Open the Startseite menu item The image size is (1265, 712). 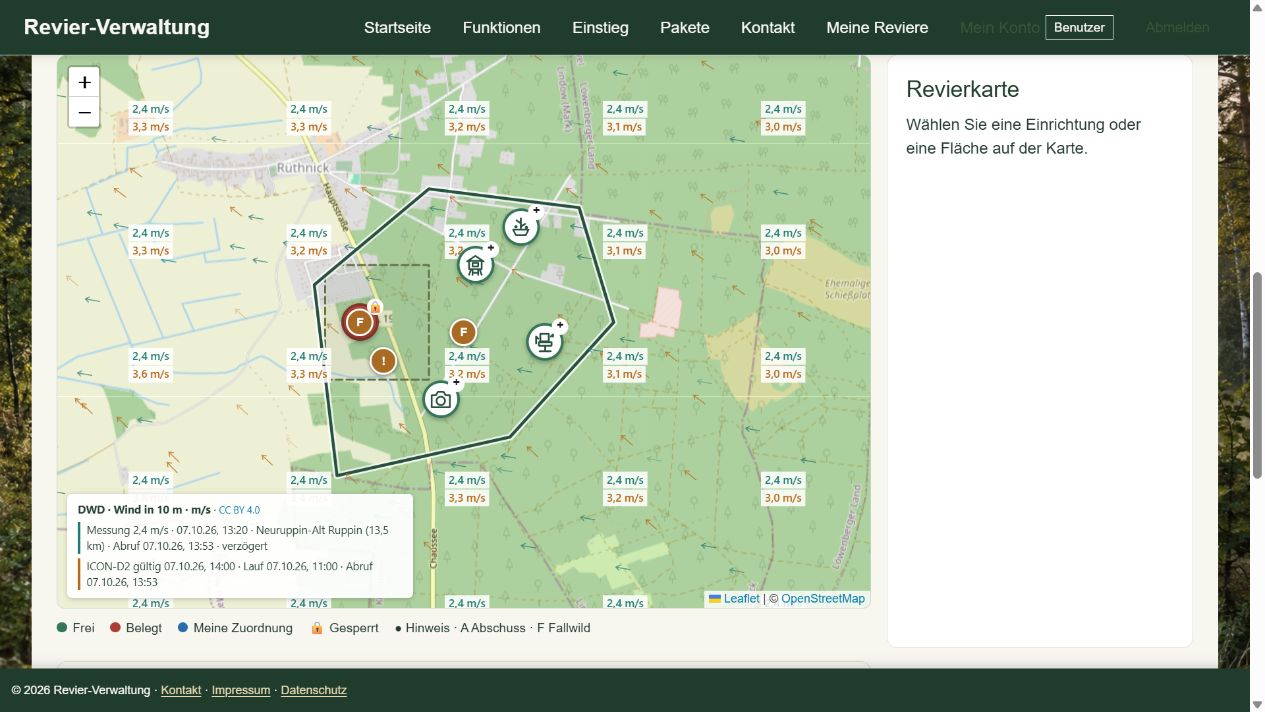[x=397, y=28]
